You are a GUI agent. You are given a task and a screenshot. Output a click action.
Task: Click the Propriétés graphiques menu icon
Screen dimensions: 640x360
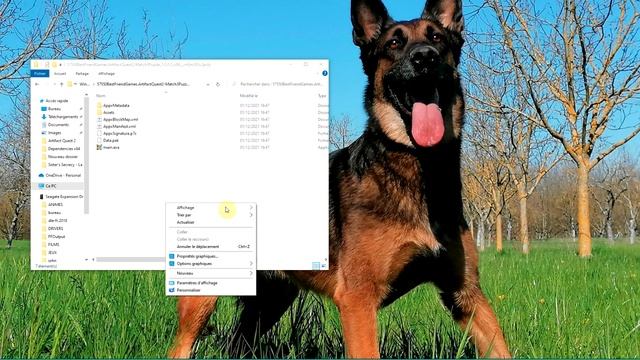(172, 256)
